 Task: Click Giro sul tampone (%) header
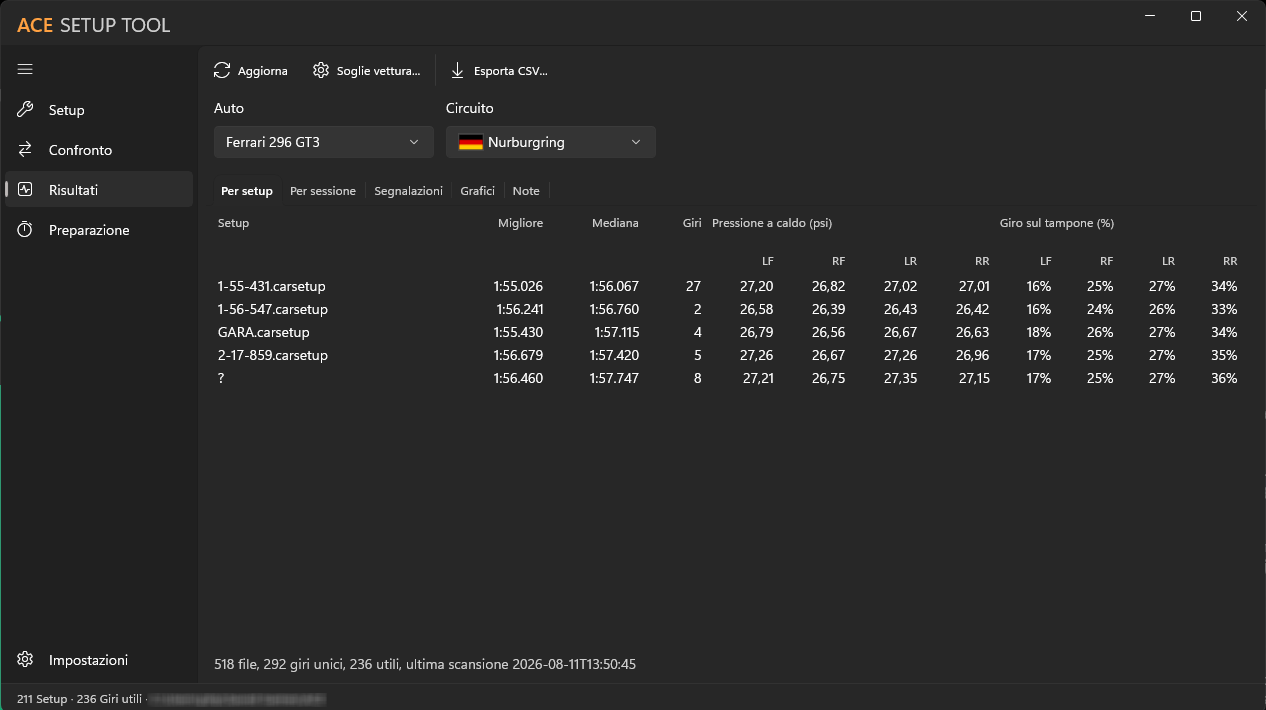(1056, 223)
